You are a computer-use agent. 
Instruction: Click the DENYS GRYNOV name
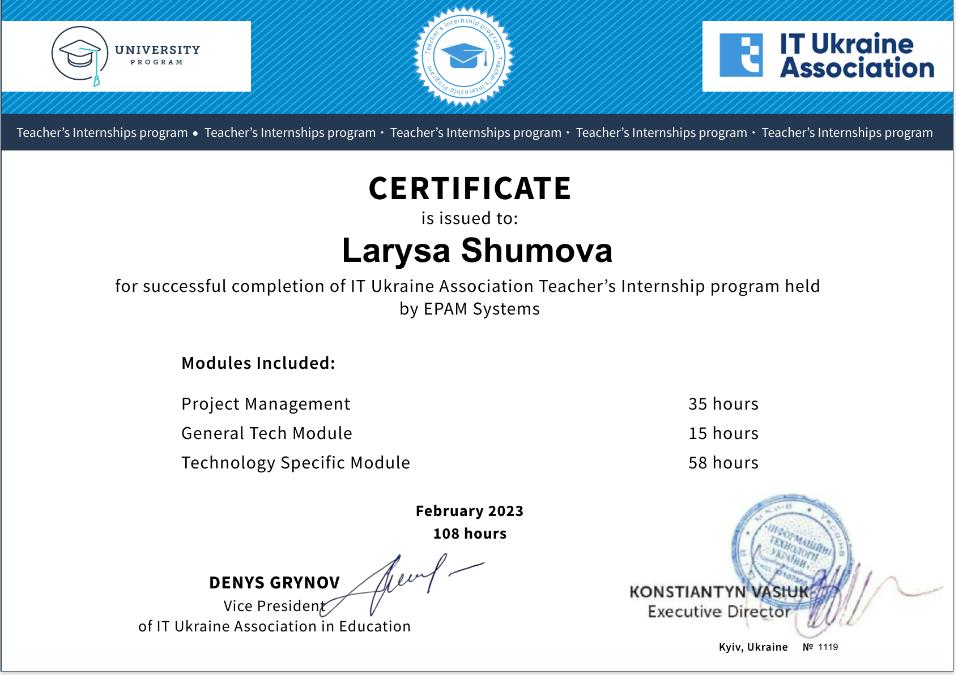[x=274, y=582]
